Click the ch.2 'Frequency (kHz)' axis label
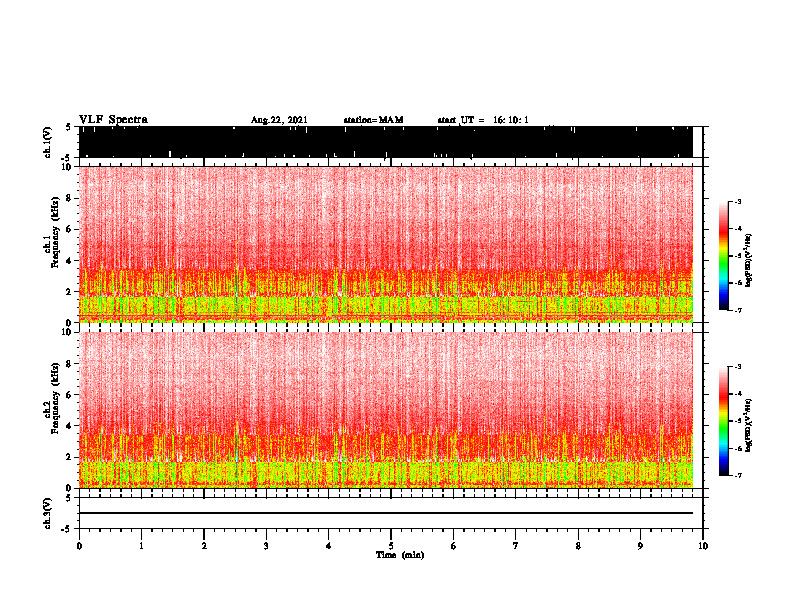This screenshot has width=792, height=612. pyautogui.click(x=55, y=398)
